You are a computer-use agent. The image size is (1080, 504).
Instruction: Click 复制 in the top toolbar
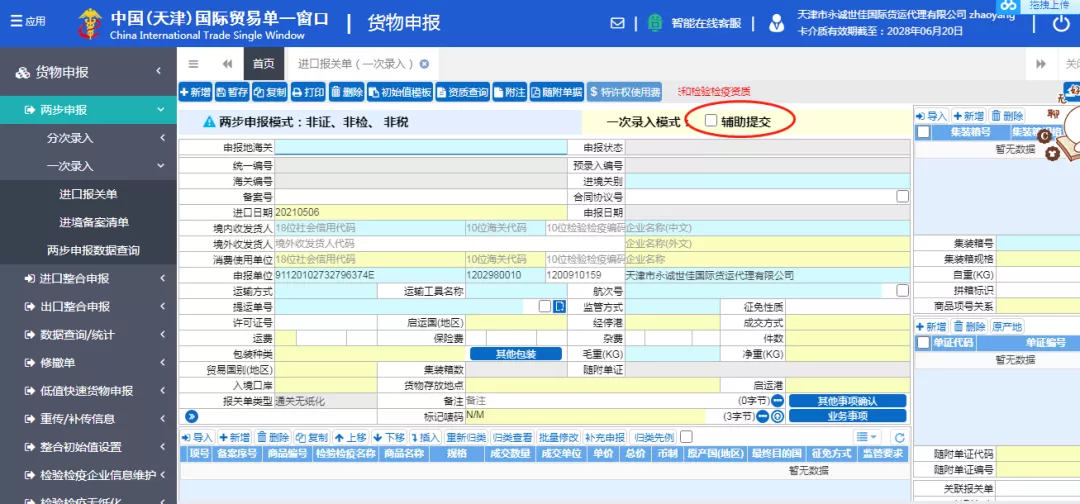(x=269, y=92)
